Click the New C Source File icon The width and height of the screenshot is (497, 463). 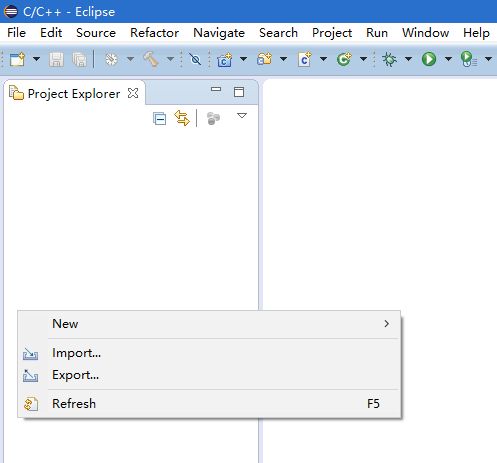[305, 60]
